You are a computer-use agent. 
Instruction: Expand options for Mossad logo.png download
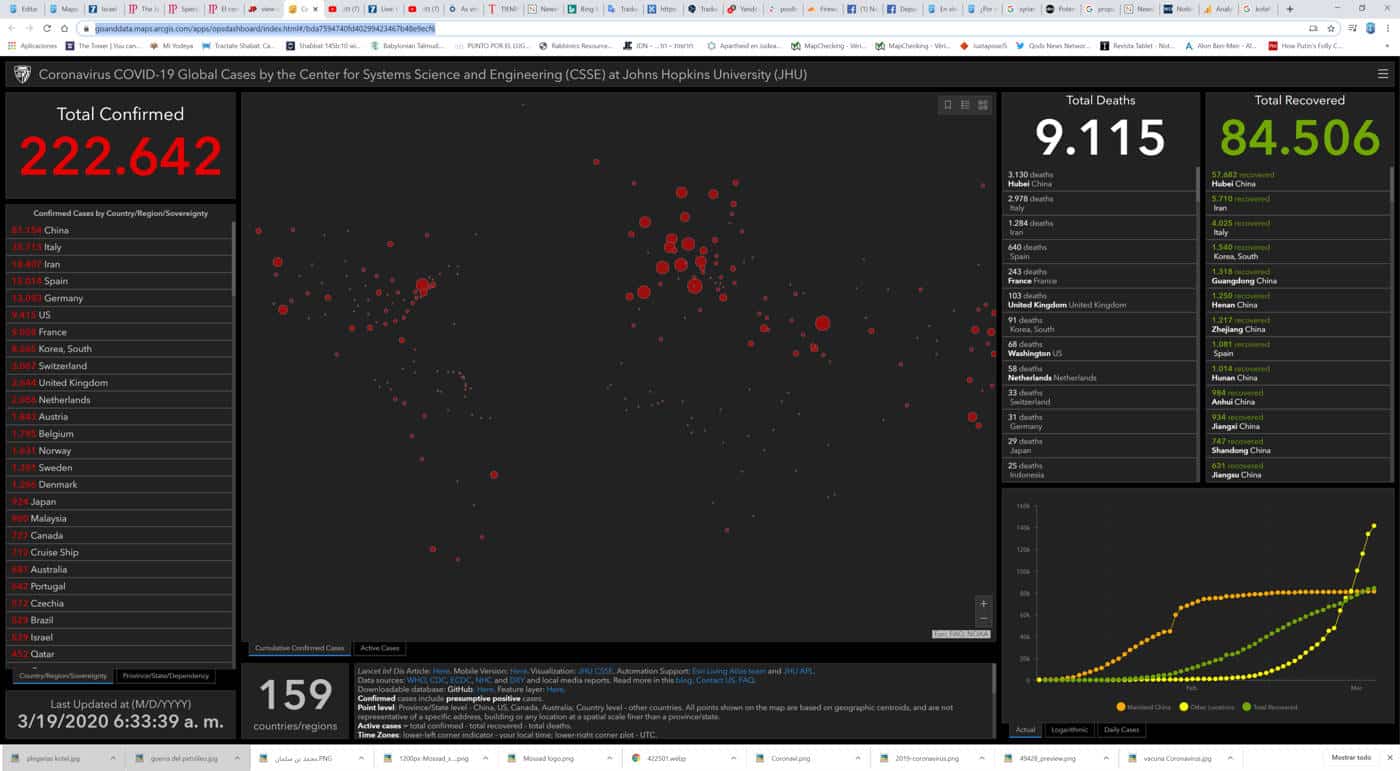(608, 758)
